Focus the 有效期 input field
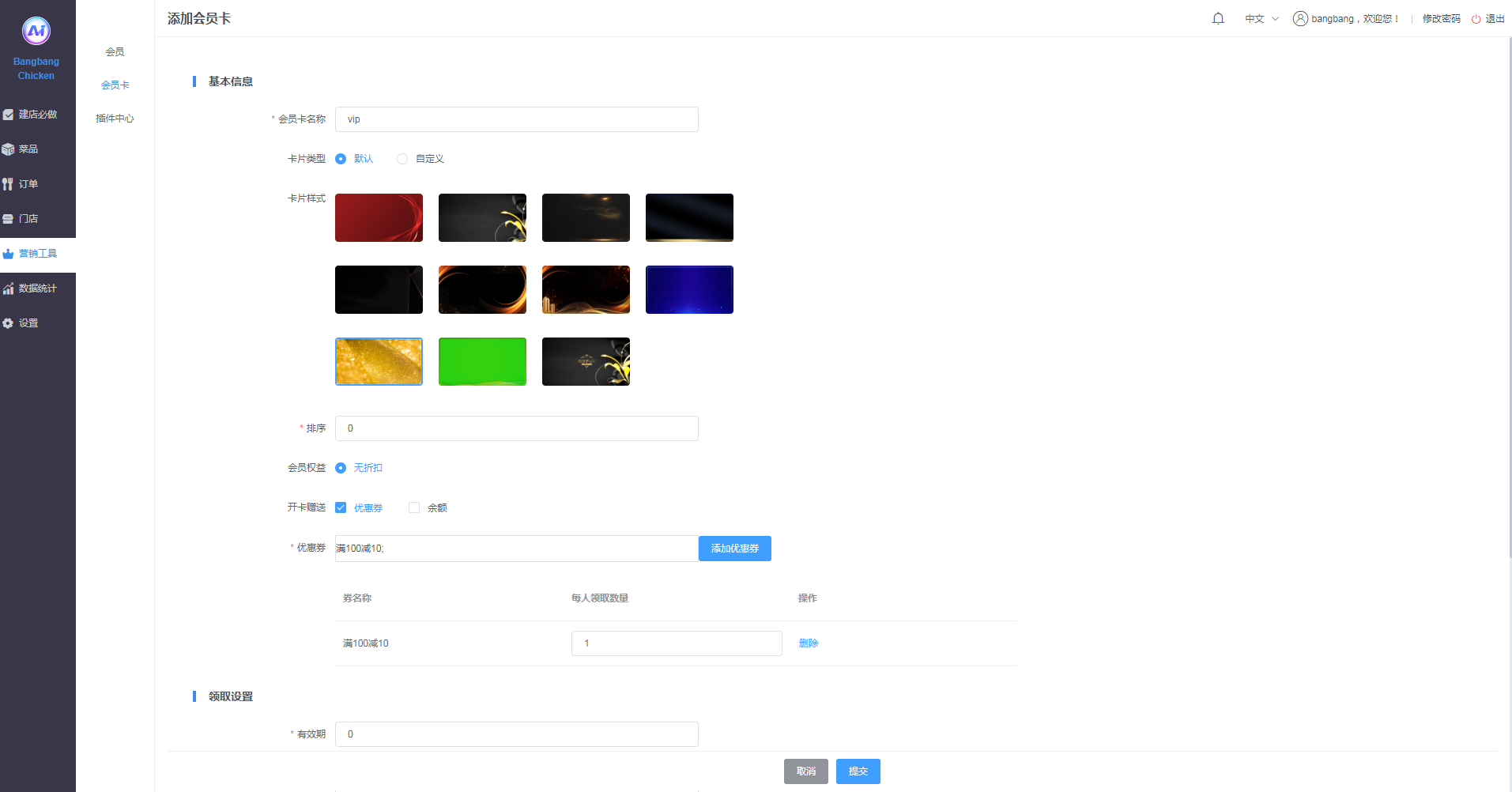Viewport: 1512px width, 792px height. (x=517, y=734)
